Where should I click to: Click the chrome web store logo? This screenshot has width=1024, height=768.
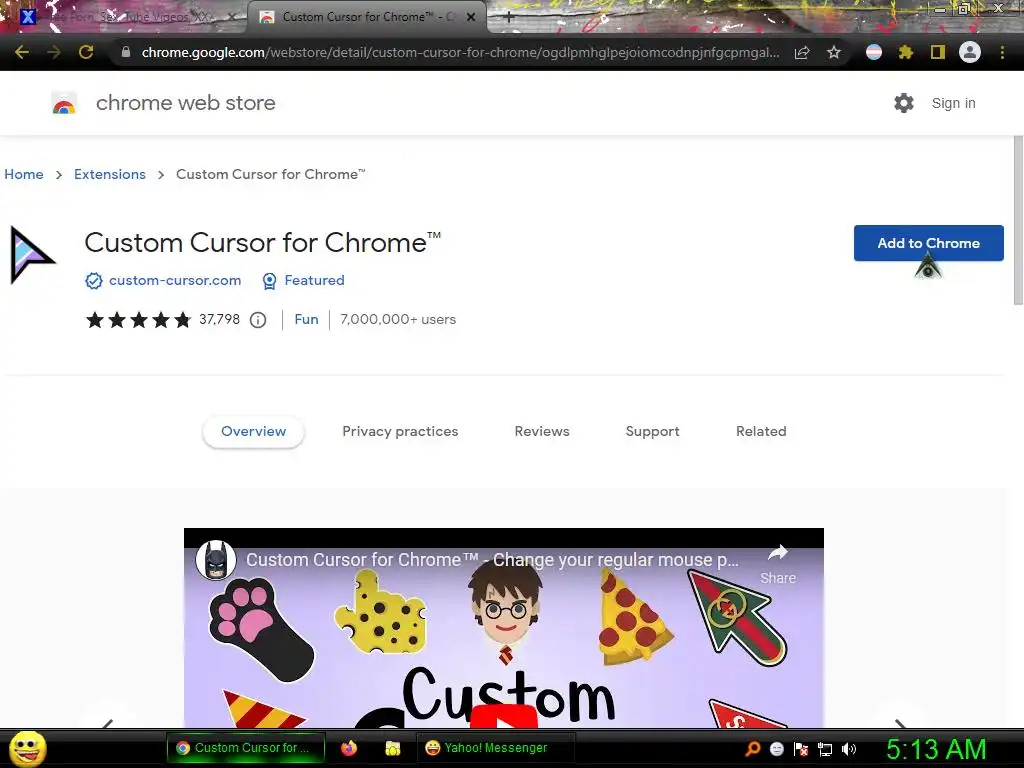coord(64,103)
